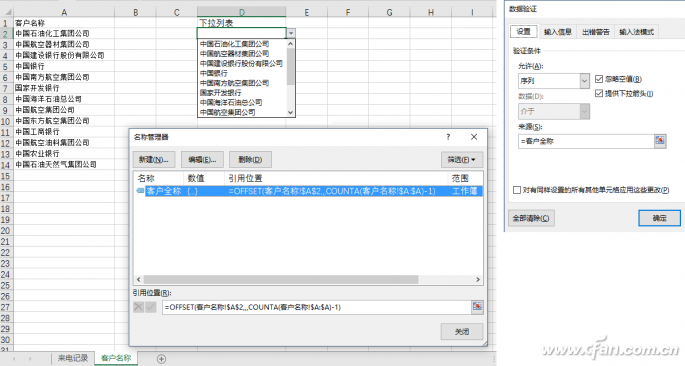Click the Name Manager scroll left arrow
Image resolution: width=685 pixels, height=366 pixels.
click(x=138, y=279)
